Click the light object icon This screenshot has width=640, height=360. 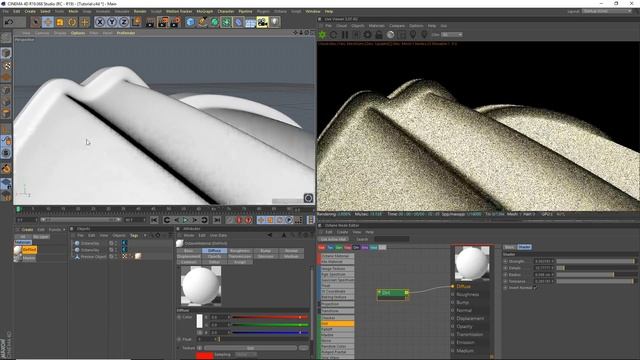(x=275, y=22)
